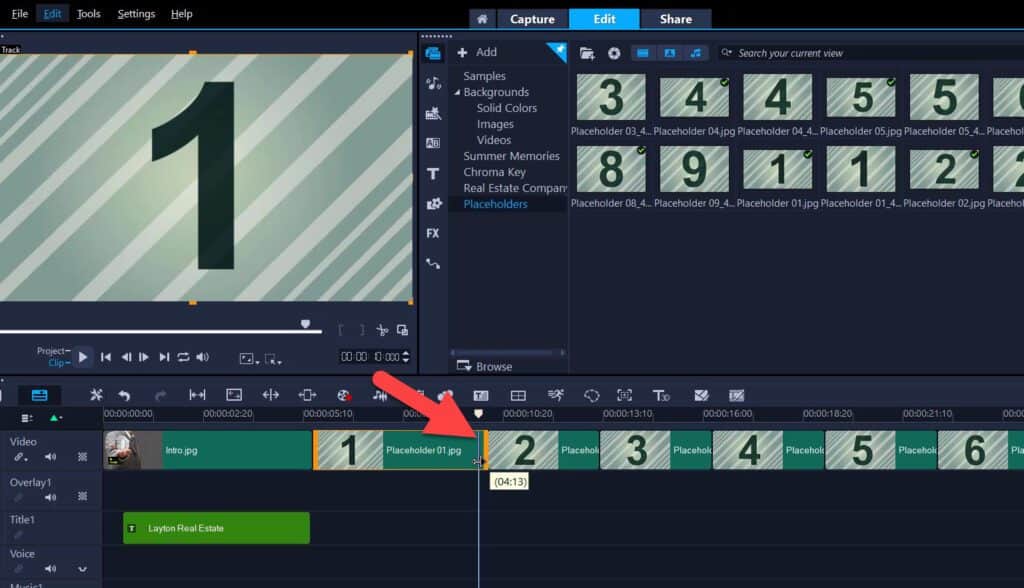Select the Media library icon in sidebar

click(x=433, y=52)
